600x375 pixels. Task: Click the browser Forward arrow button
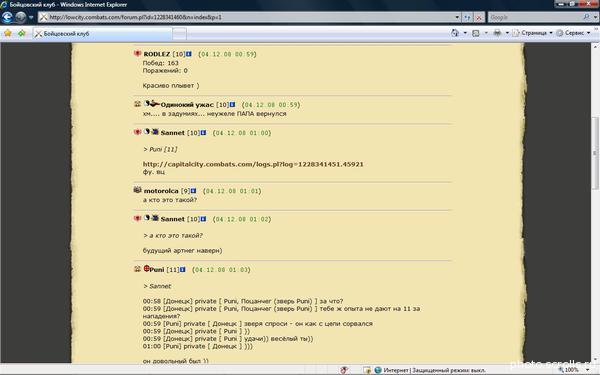20,17
